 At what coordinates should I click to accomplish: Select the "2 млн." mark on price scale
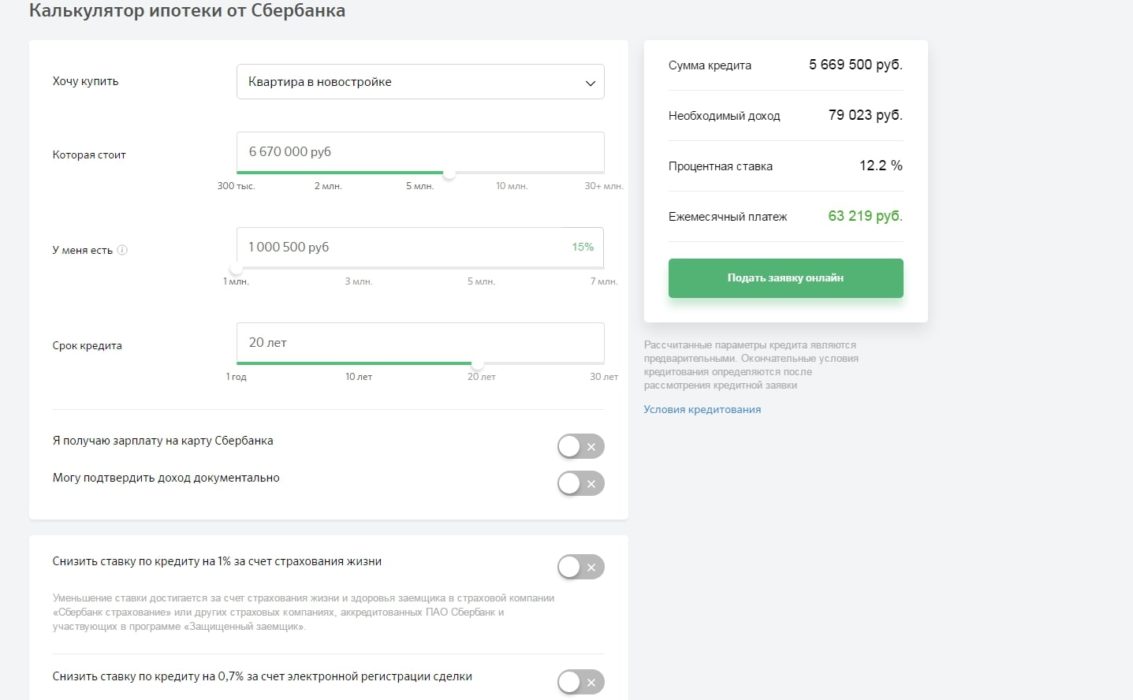(328, 186)
